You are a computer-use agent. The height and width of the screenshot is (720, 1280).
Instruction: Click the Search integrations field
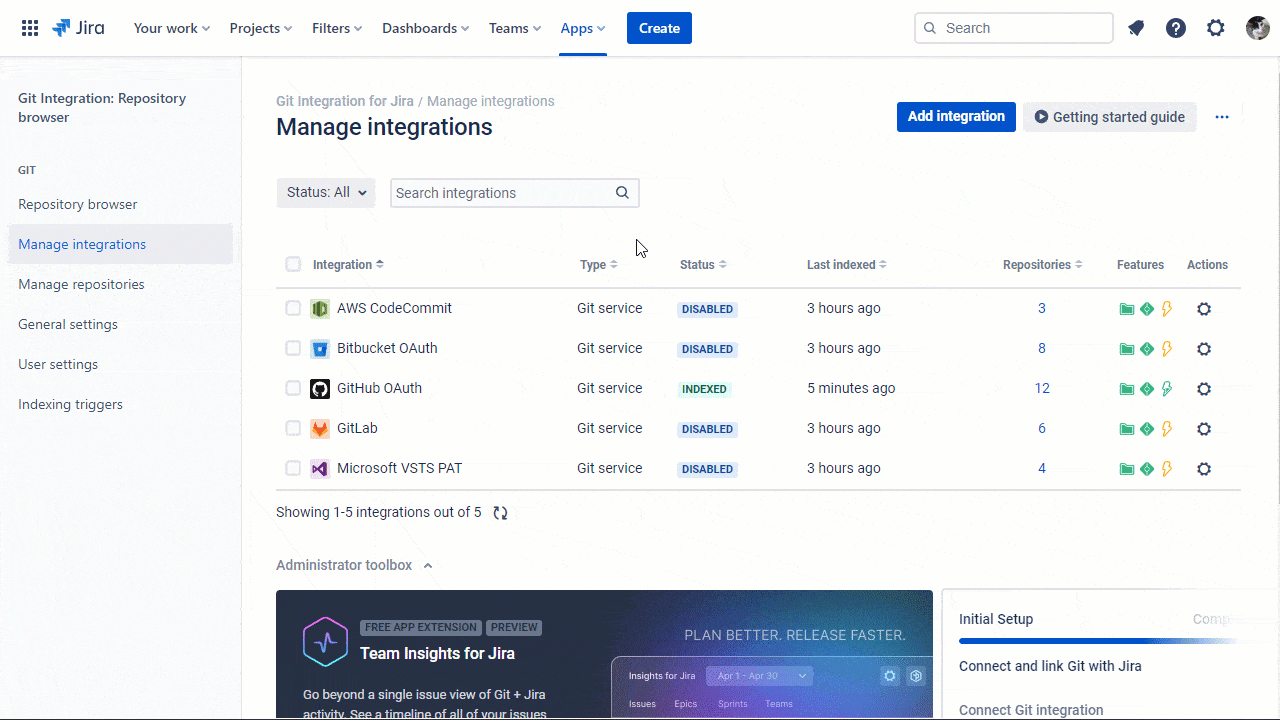(x=515, y=193)
